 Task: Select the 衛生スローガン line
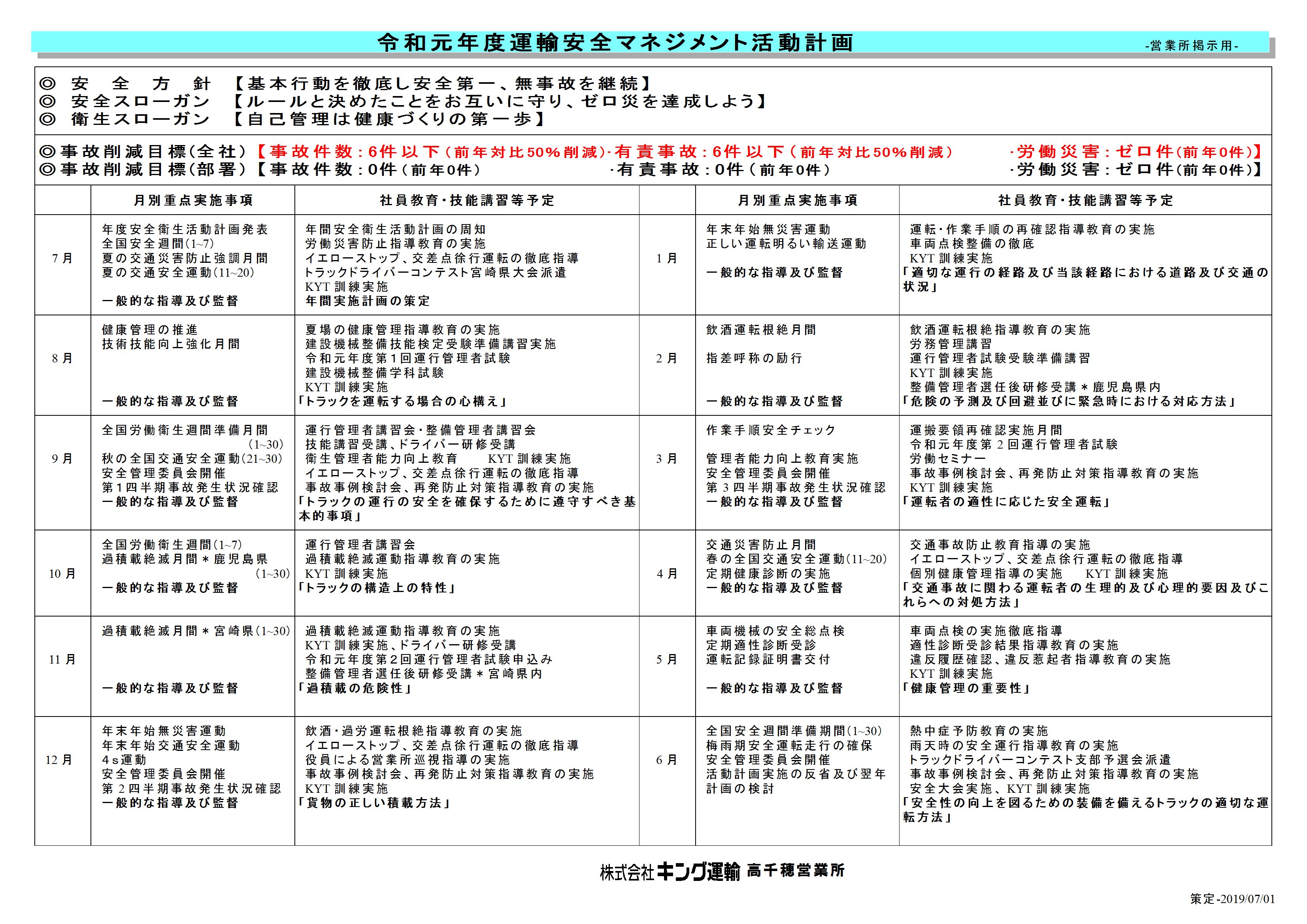294,119
